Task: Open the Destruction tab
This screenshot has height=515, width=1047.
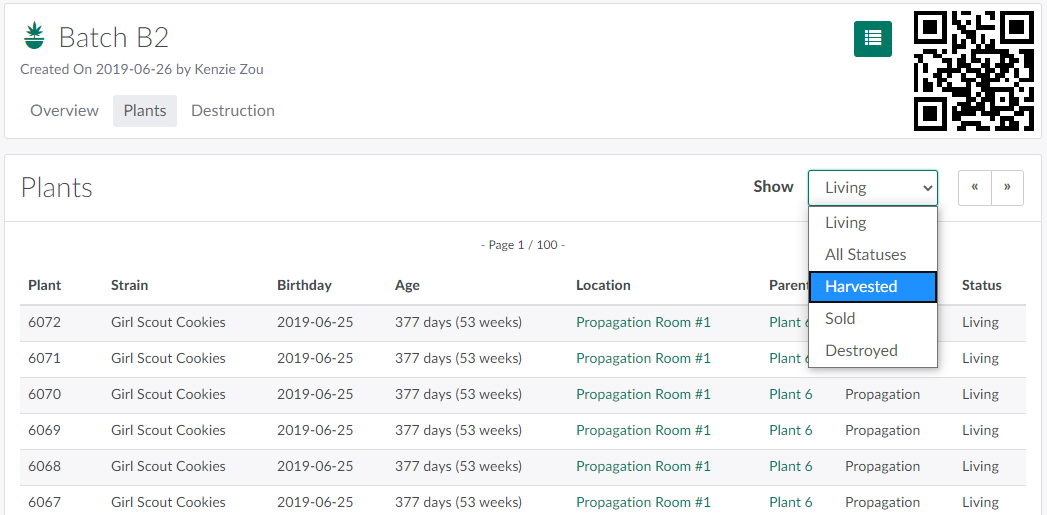Action: click(x=233, y=111)
